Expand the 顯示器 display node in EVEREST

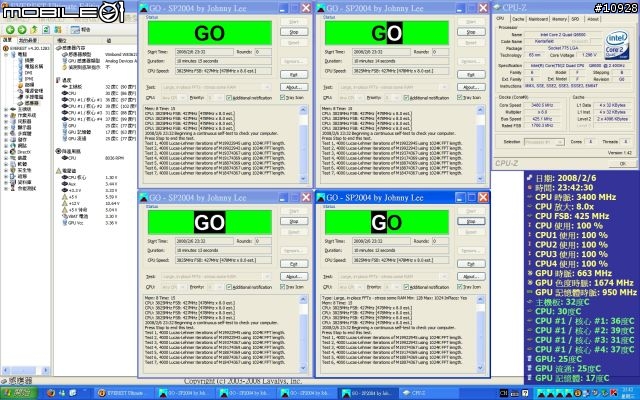click(x=6, y=127)
